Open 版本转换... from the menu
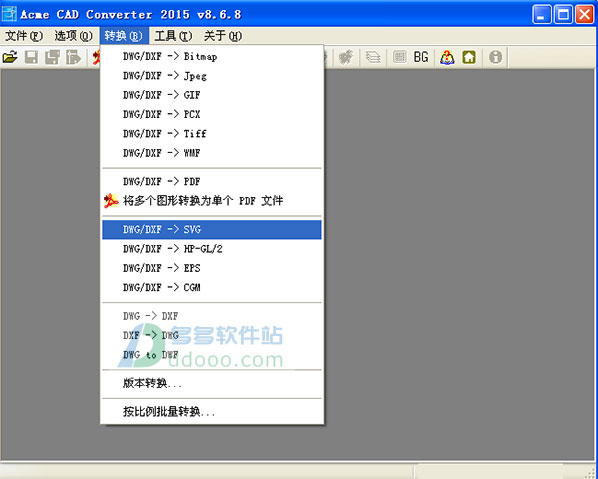The height and width of the screenshot is (479, 598). [x=212, y=383]
